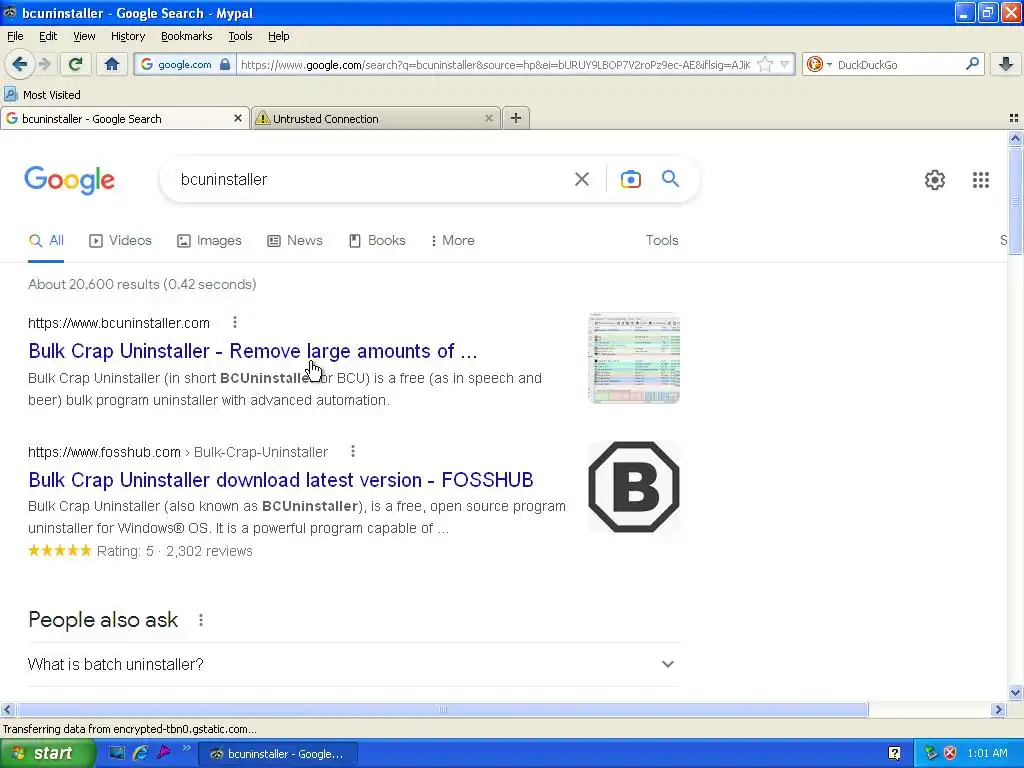Open the View menu
Viewport: 1024px width, 768px height.
[x=84, y=36]
